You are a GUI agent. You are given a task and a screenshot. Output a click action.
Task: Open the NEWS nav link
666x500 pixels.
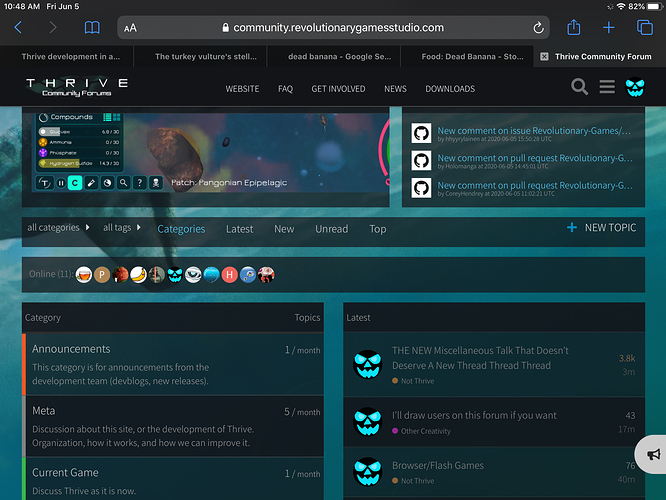(395, 89)
